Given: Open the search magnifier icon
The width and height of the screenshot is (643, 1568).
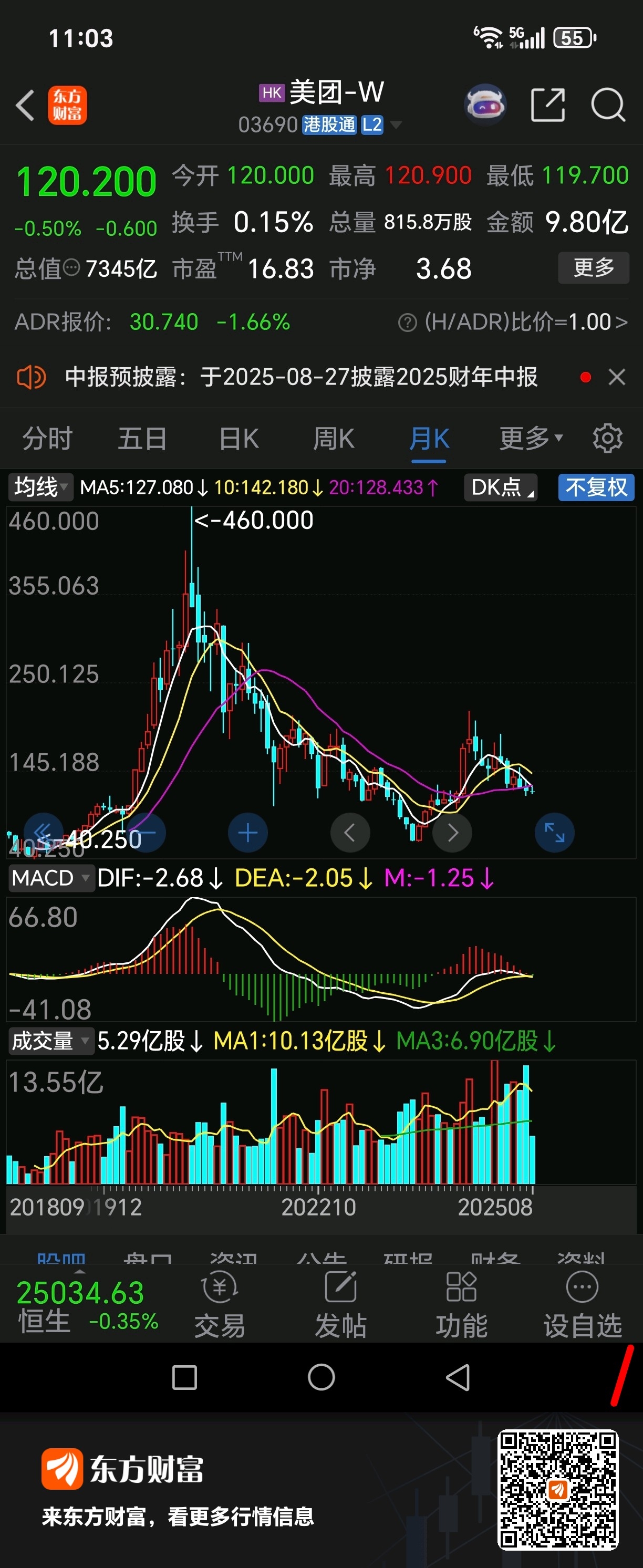Looking at the screenshot, I should (x=608, y=105).
